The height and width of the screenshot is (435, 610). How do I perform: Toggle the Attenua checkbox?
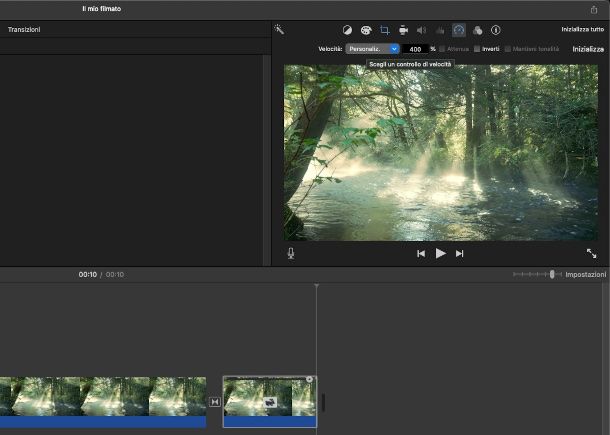pos(442,49)
